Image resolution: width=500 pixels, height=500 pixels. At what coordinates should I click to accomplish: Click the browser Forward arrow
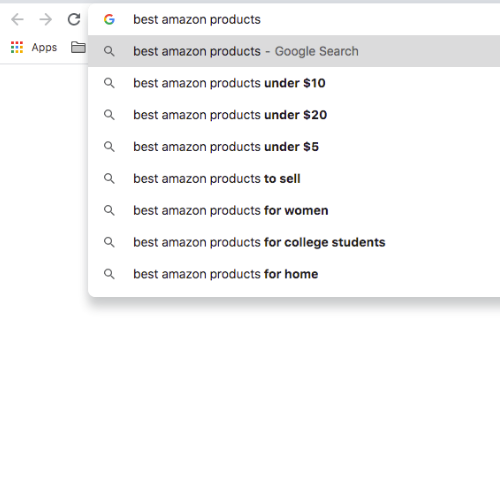pos(46,19)
